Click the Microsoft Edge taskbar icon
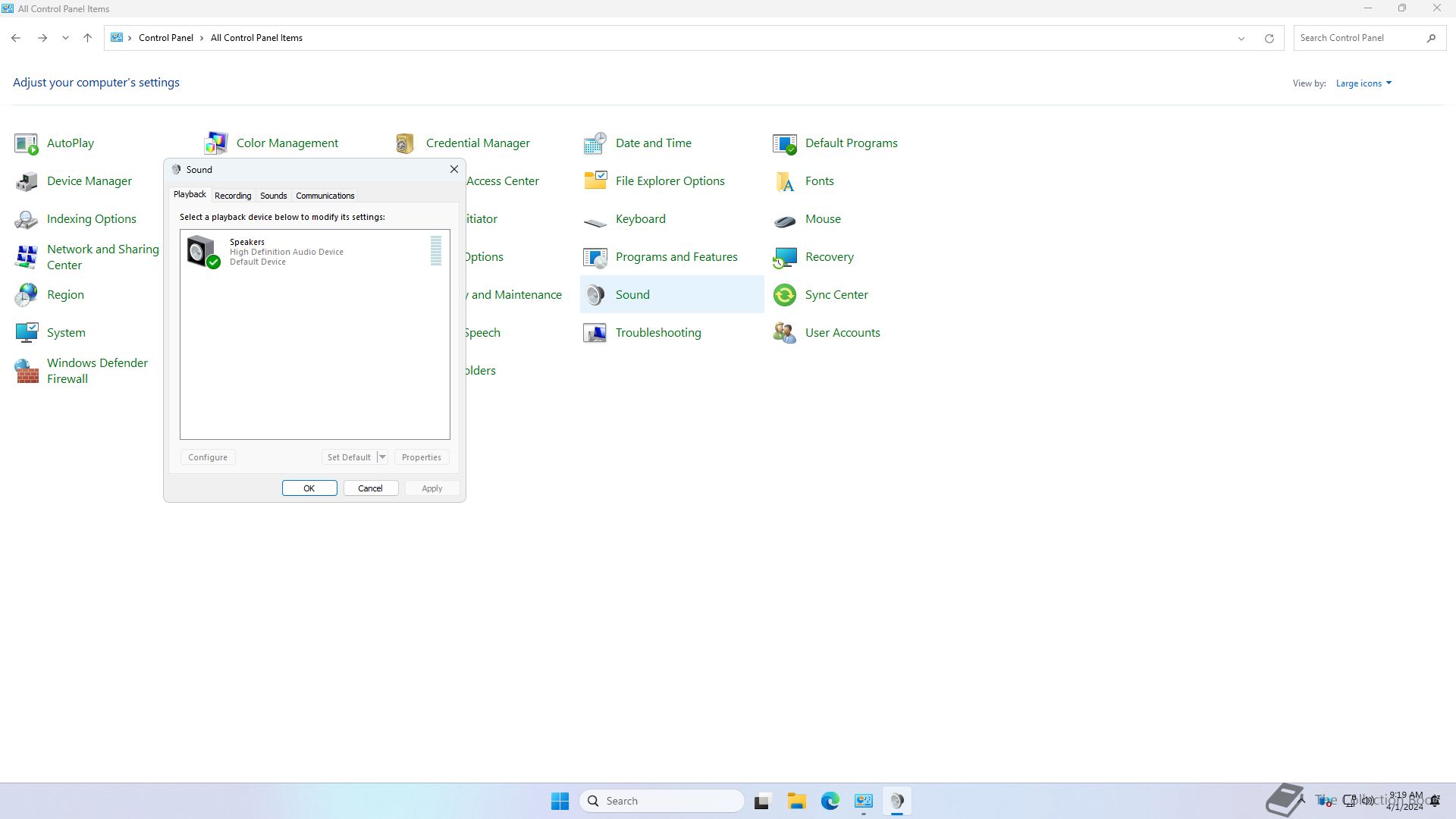Viewport: 1456px width, 819px height. click(830, 801)
